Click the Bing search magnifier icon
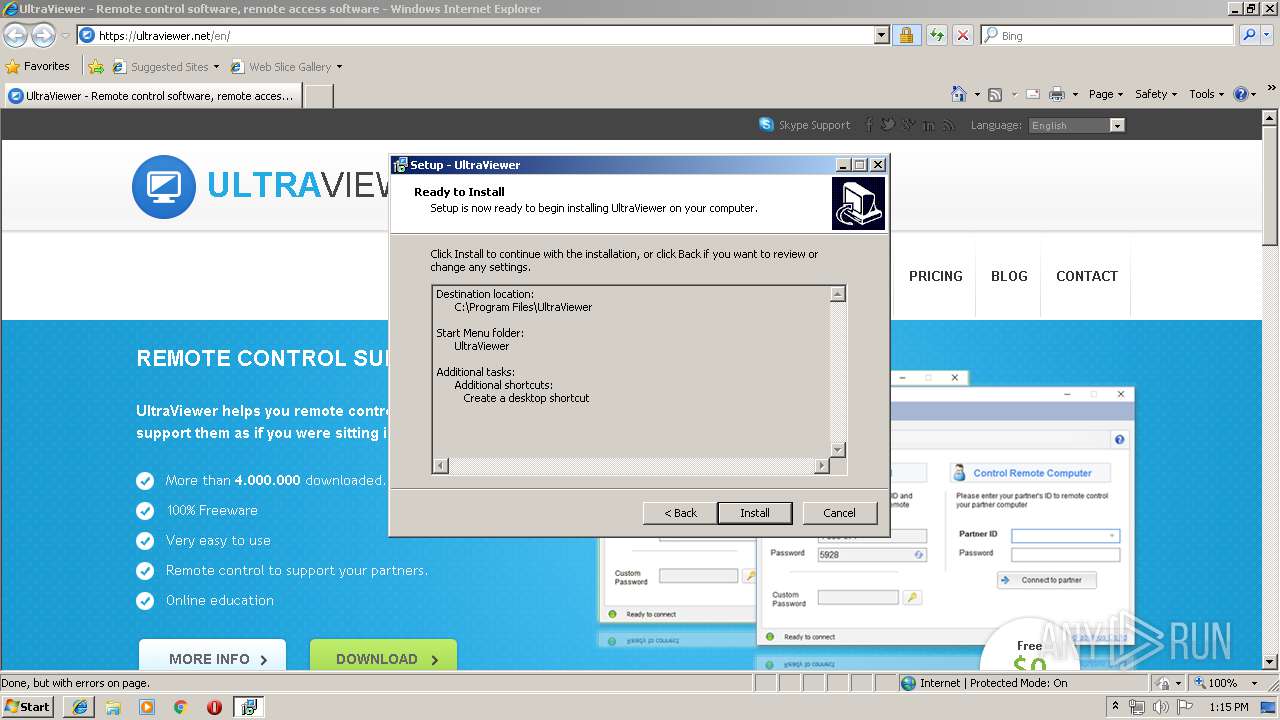This screenshot has width=1280, height=720. (x=1248, y=35)
